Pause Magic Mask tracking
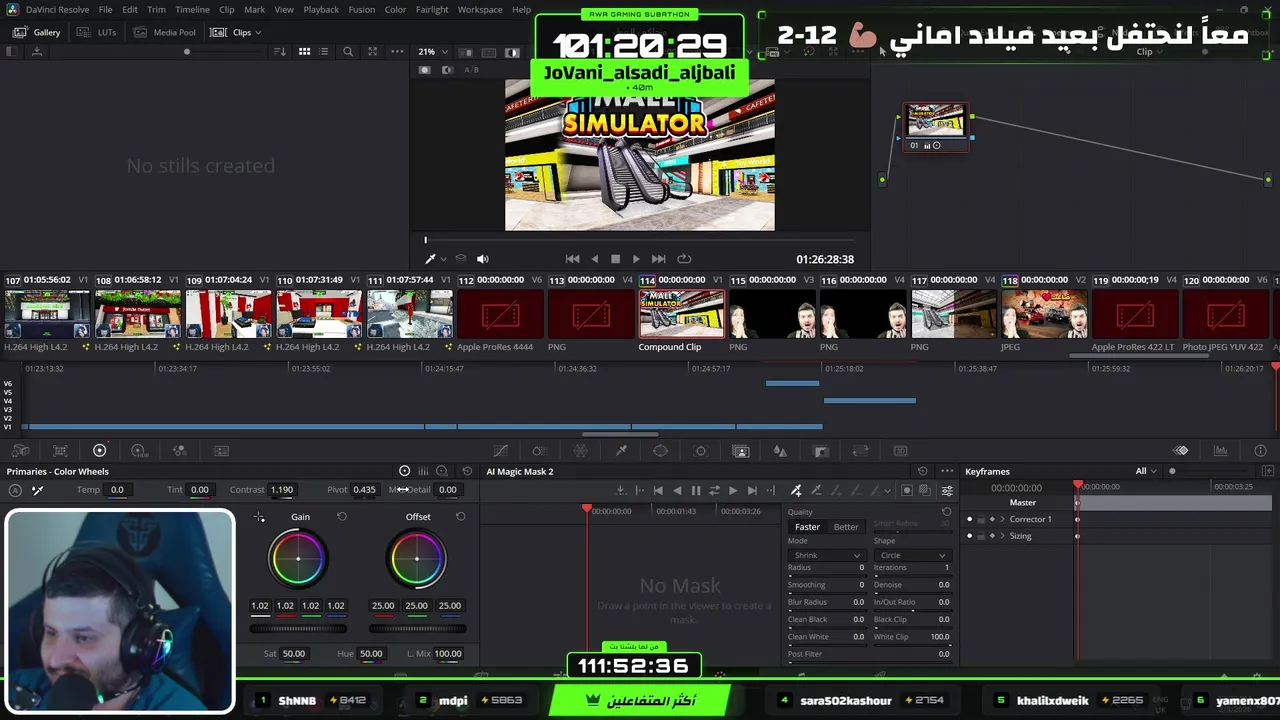The height and width of the screenshot is (720, 1280). [696, 490]
